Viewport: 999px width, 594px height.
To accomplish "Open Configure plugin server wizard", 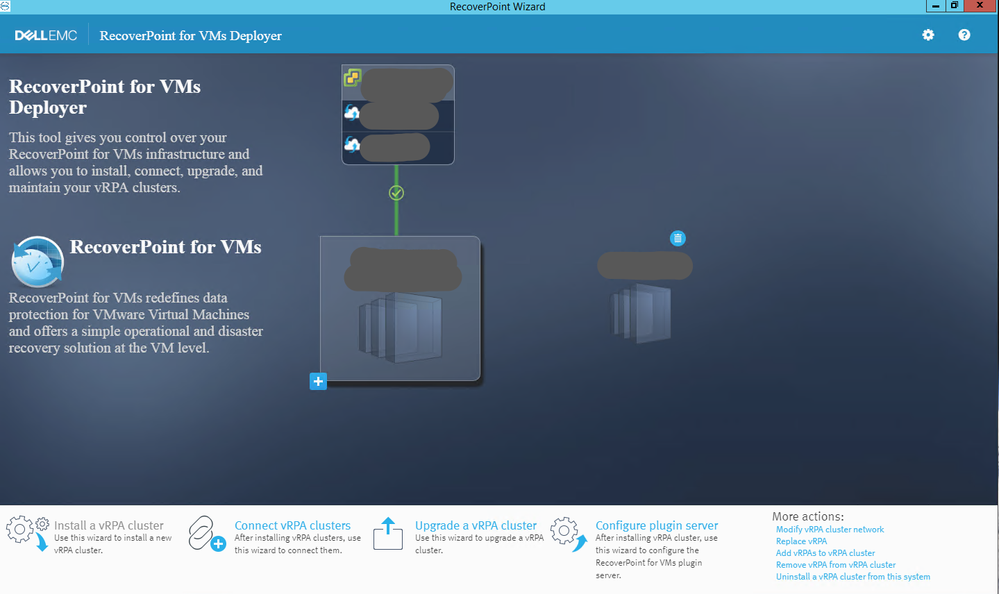I will [x=657, y=525].
